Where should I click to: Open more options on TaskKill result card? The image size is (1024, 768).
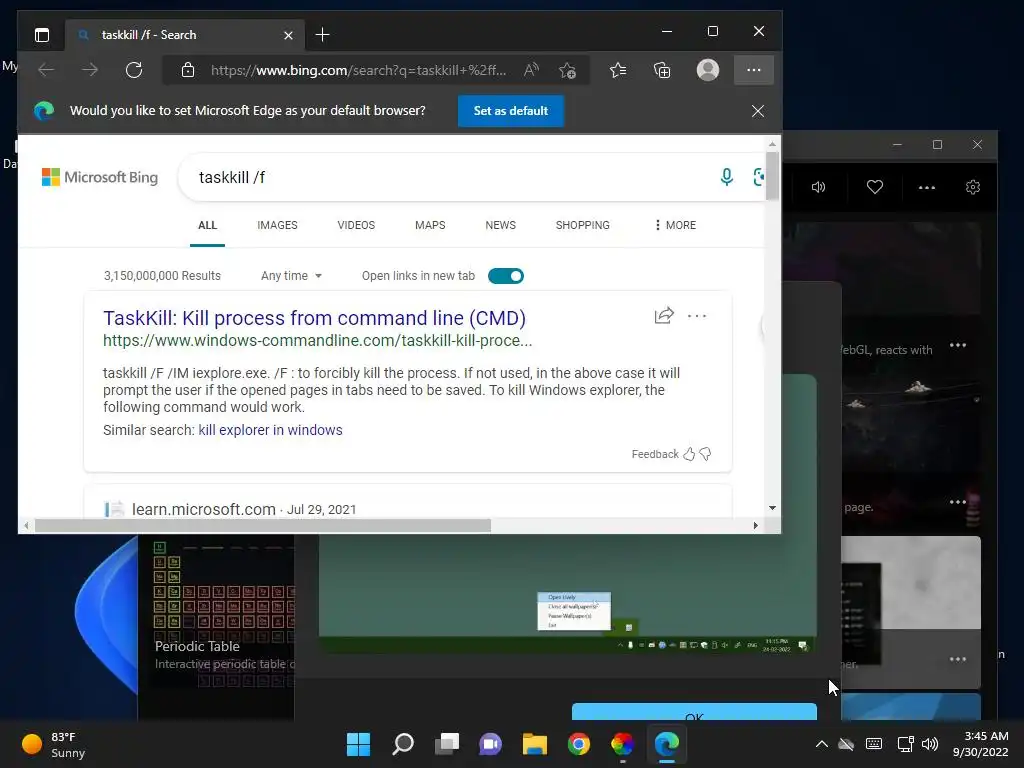pyautogui.click(x=697, y=316)
